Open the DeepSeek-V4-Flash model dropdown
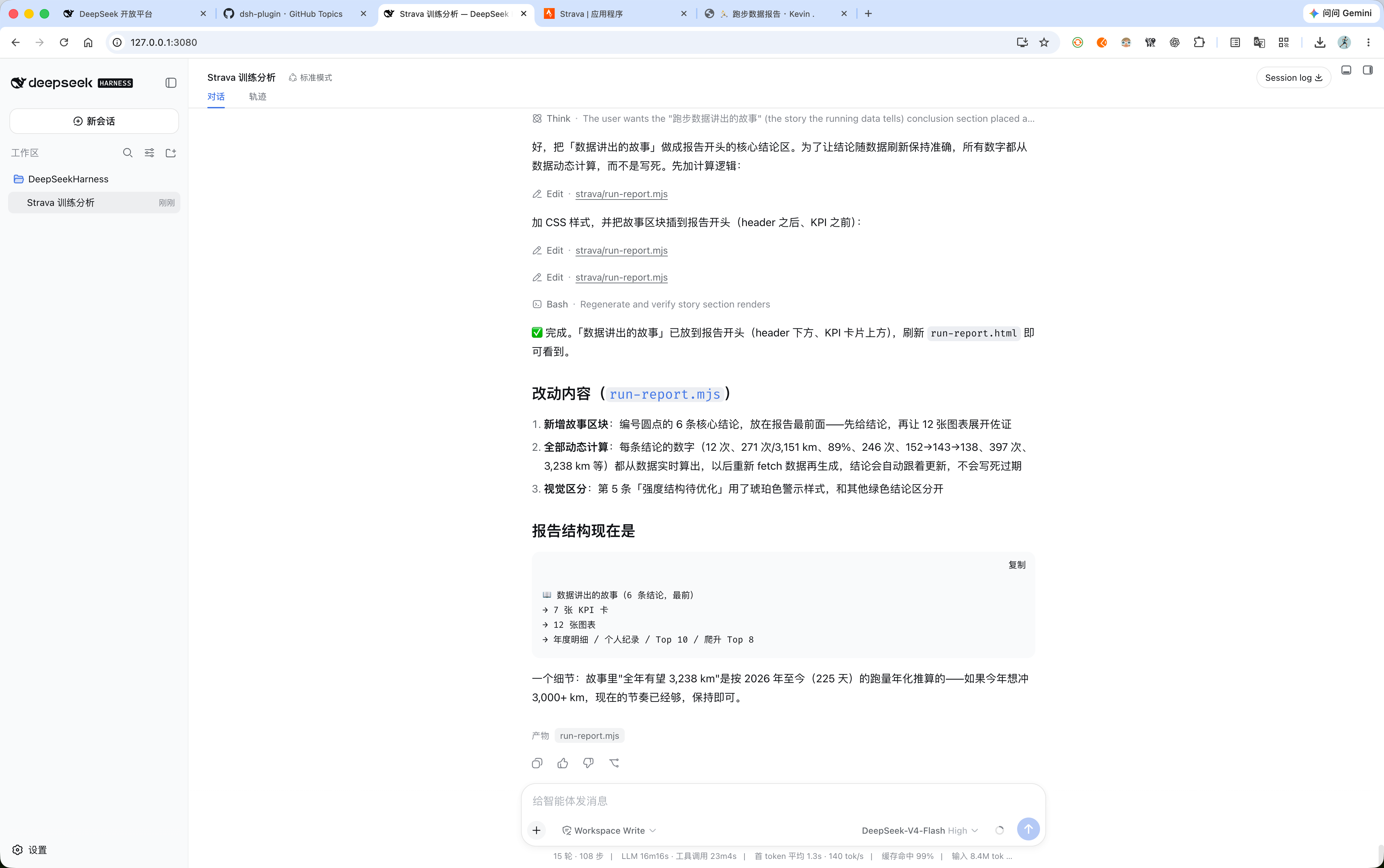Image resolution: width=1384 pixels, height=868 pixels. (920, 830)
